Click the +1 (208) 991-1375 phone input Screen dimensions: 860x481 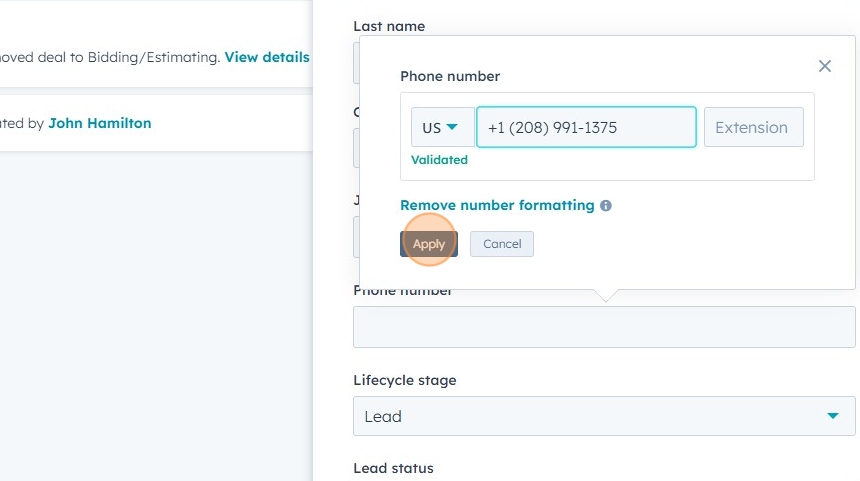[x=586, y=128]
